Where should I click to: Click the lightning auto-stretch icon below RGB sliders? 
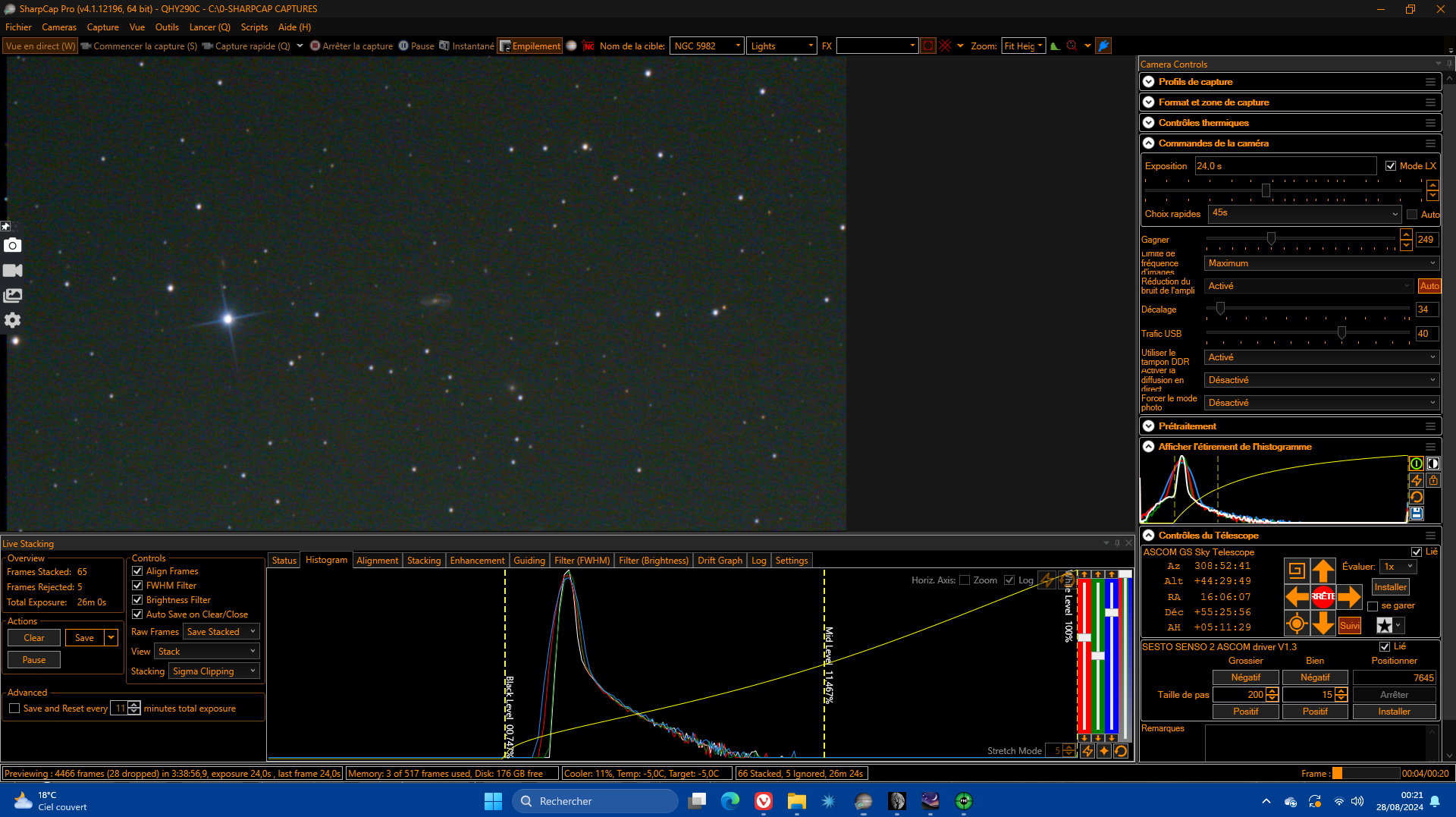pyautogui.click(x=1087, y=751)
